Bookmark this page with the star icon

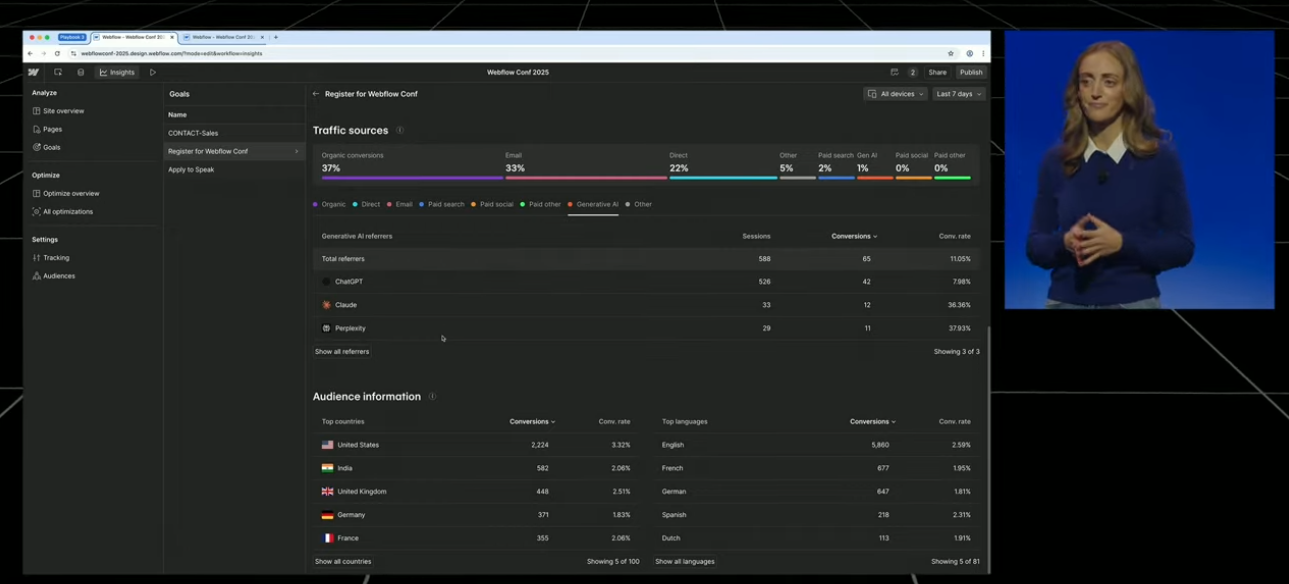(x=951, y=53)
